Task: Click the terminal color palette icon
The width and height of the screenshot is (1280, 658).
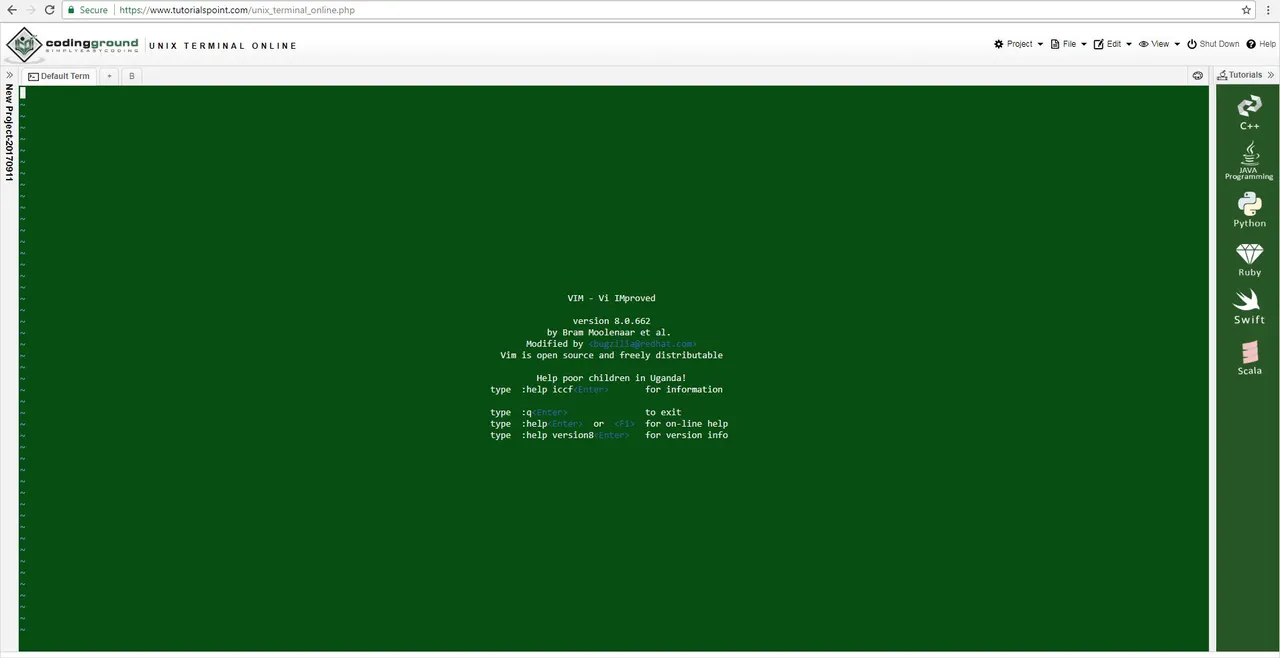Action: point(1198,75)
